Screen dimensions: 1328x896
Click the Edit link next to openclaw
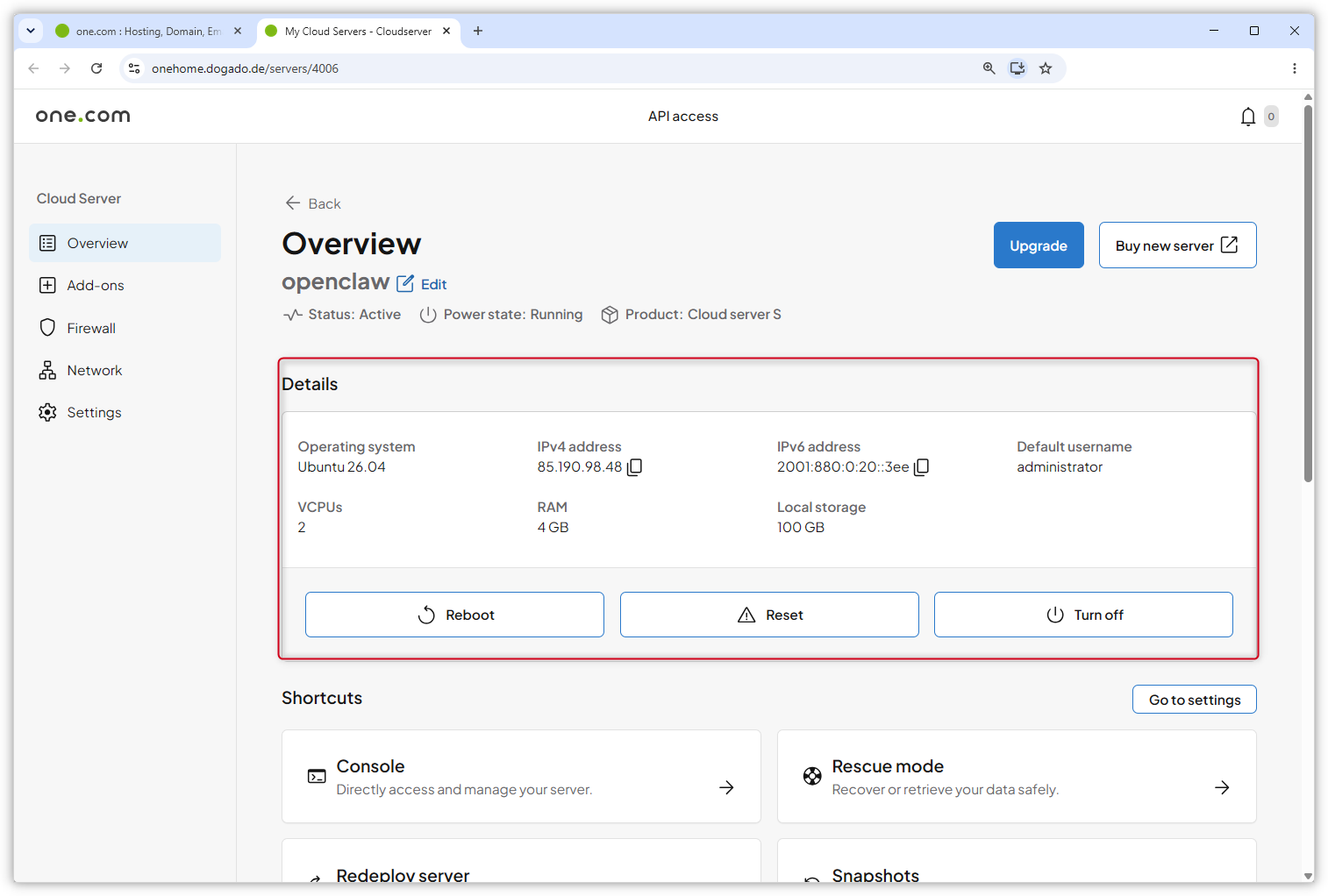pos(433,284)
